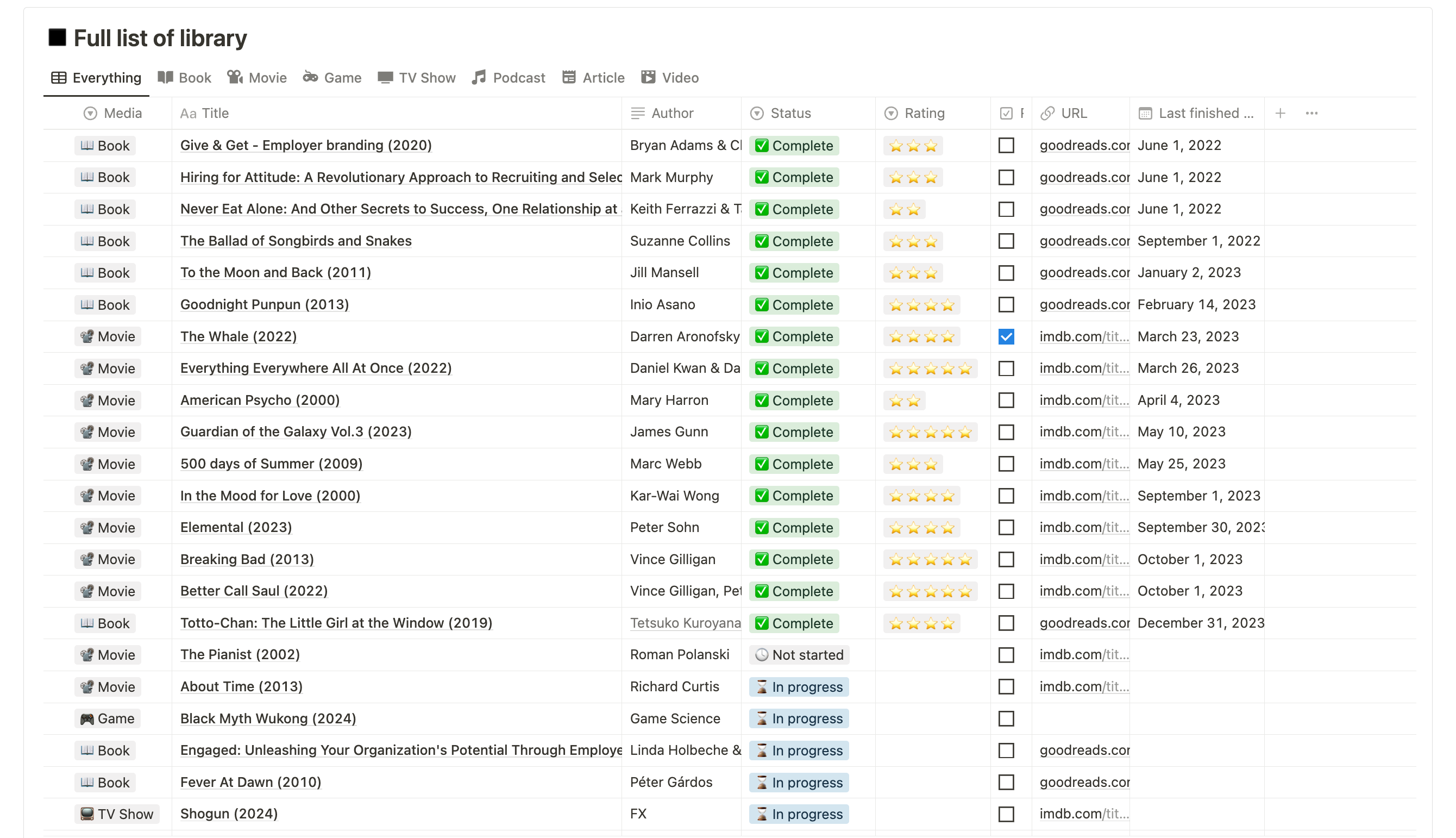Open the Status dropdown for The Pianist
Viewport: 1456px width, 838px height.
pos(799,655)
